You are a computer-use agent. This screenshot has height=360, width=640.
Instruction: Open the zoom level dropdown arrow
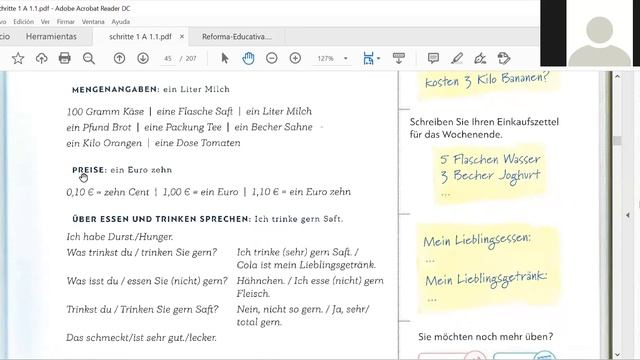click(x=346, y=58)
